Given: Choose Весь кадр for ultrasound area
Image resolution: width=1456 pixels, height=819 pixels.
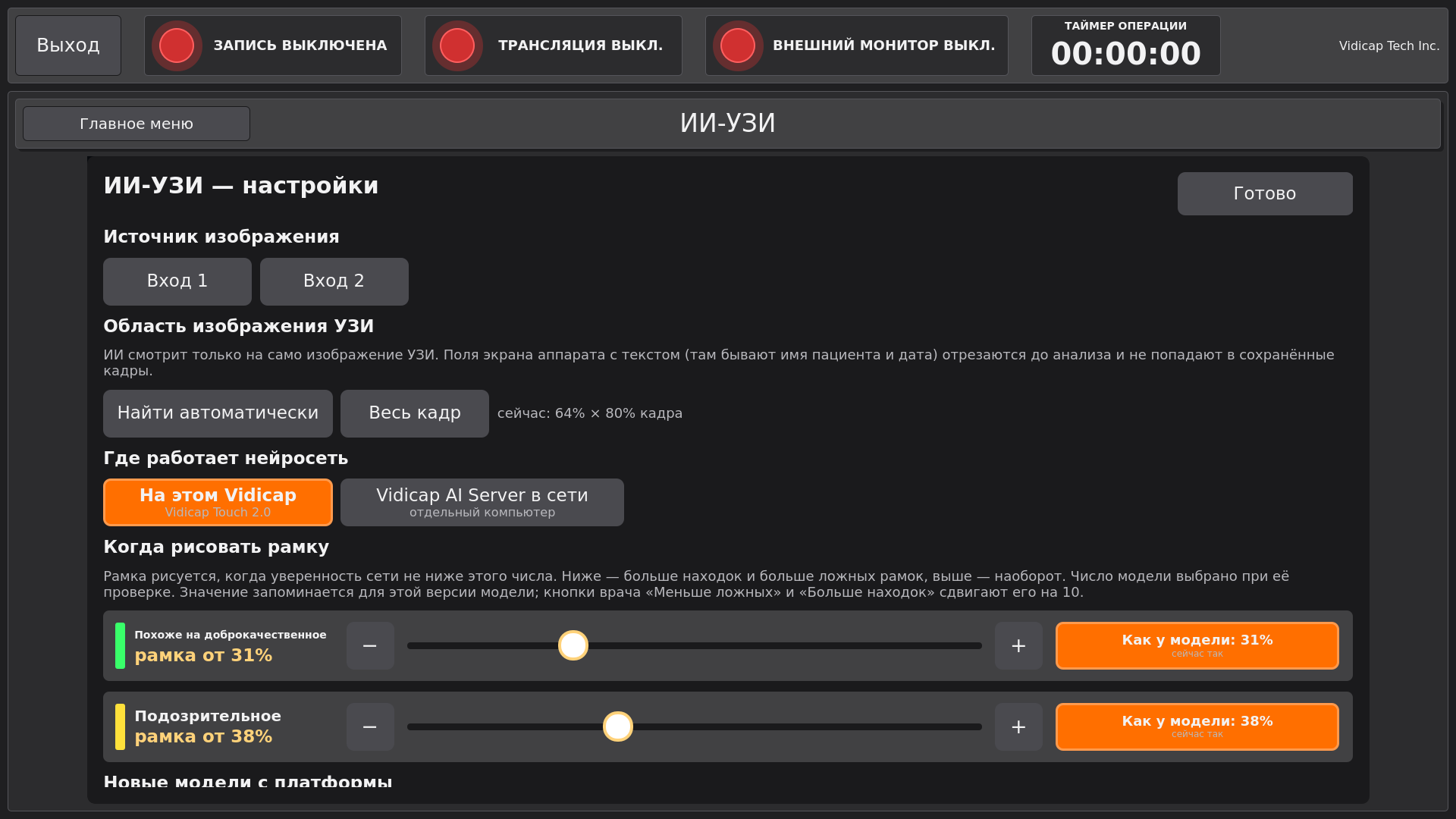Looking at the screenshot, I should tap(415, 413).
